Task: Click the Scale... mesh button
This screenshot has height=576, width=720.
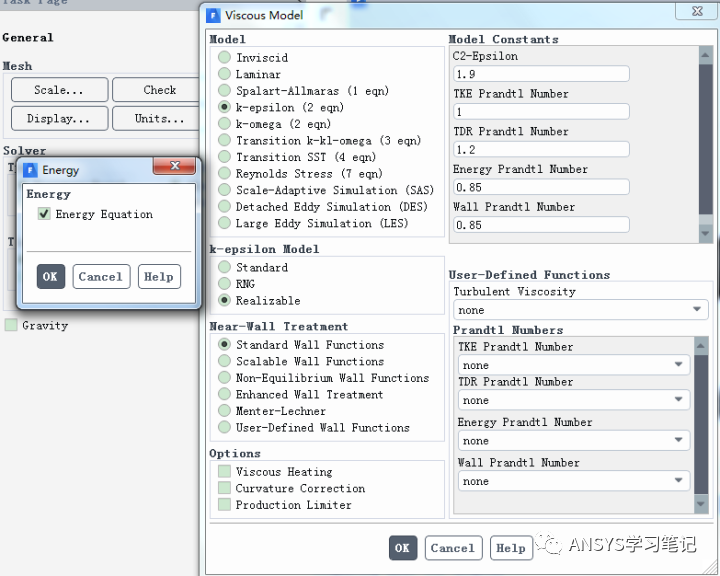Action: 58,90
